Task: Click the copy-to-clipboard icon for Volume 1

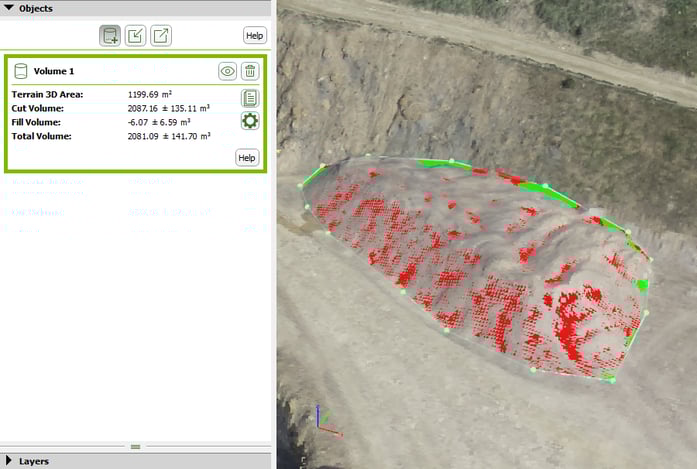Action: pyautogui.click(x=250, y=98)
